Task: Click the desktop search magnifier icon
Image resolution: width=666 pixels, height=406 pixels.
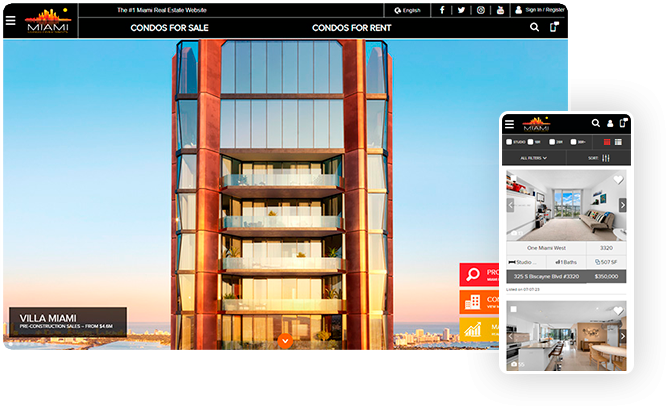Action: 534,28
